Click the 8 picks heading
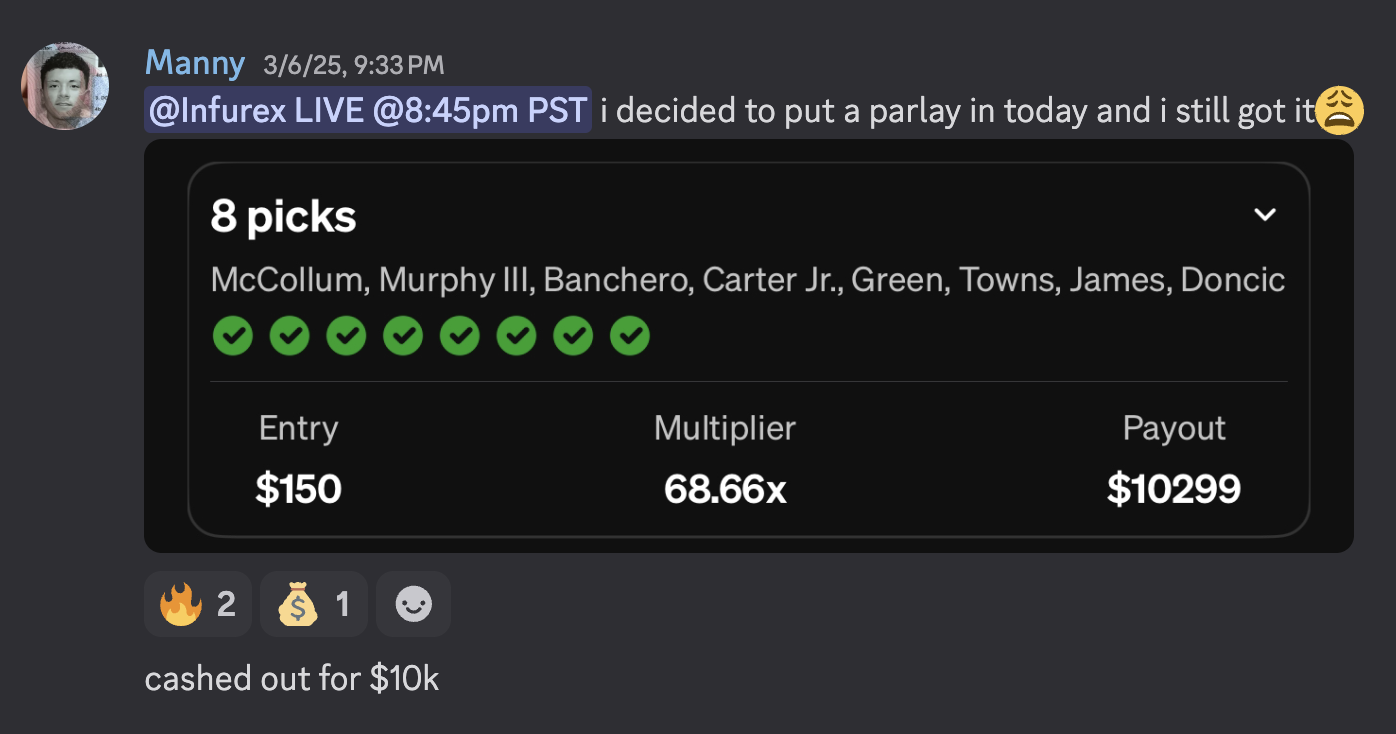Image resolution: width=1396 pixels, height=734 pixels. tap(283, 216)
